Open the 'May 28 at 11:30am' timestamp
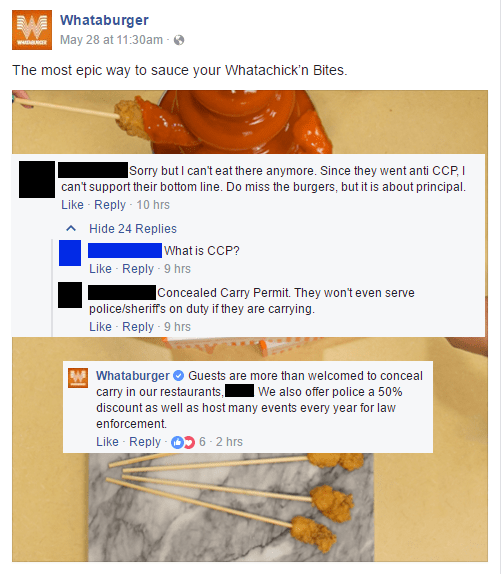 click(111, 40)
